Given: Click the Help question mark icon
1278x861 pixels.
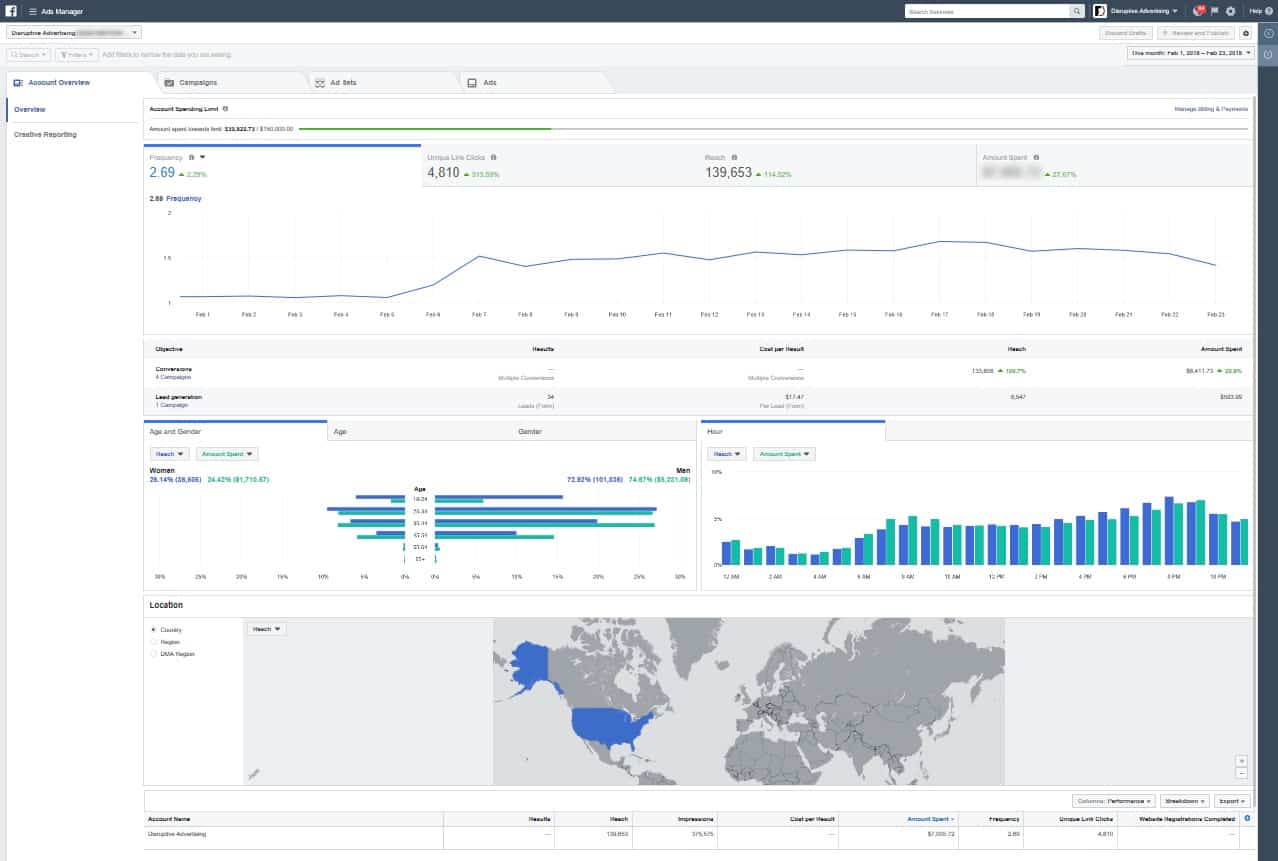Looking at the screenshot, I should tap(1269, 11).
